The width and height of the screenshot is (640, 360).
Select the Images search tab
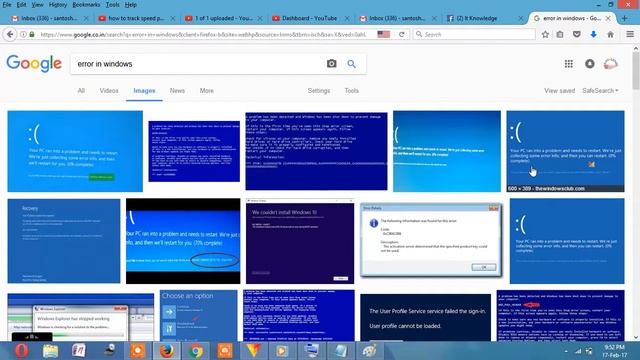[144, 91]
